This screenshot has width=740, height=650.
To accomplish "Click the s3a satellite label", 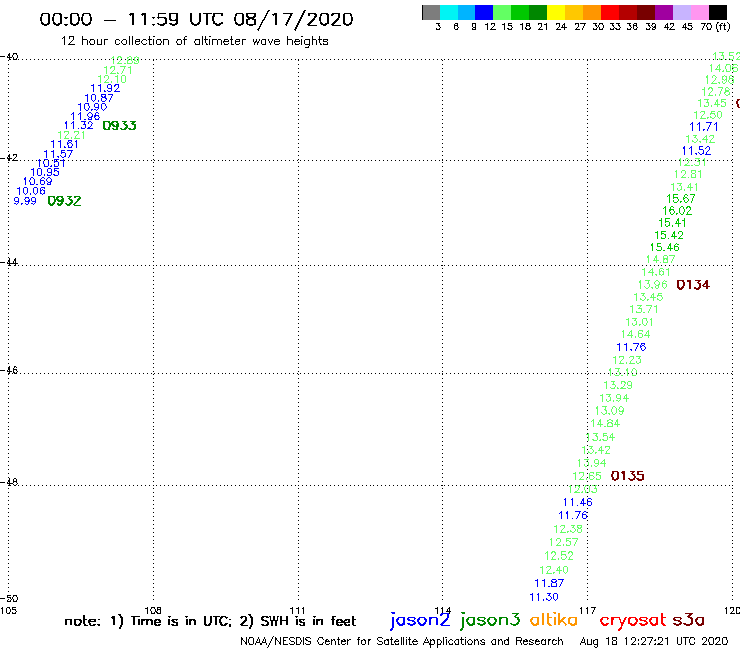I will [688, 620].
